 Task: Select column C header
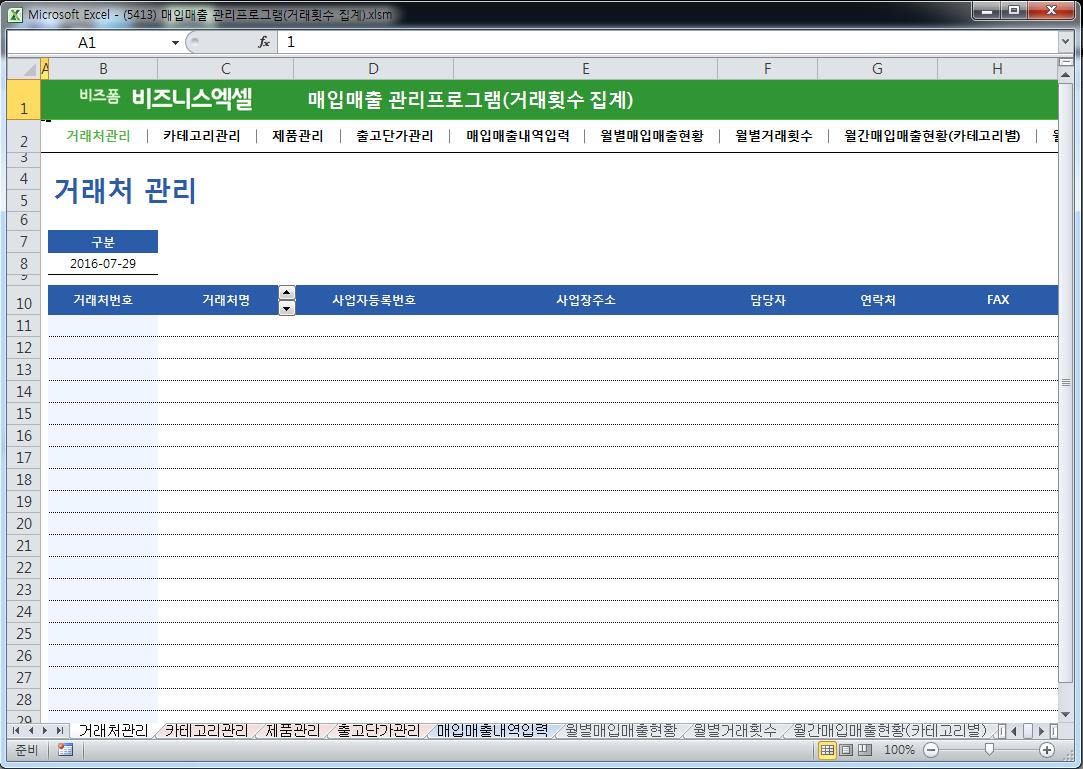(x=226, y=68)
